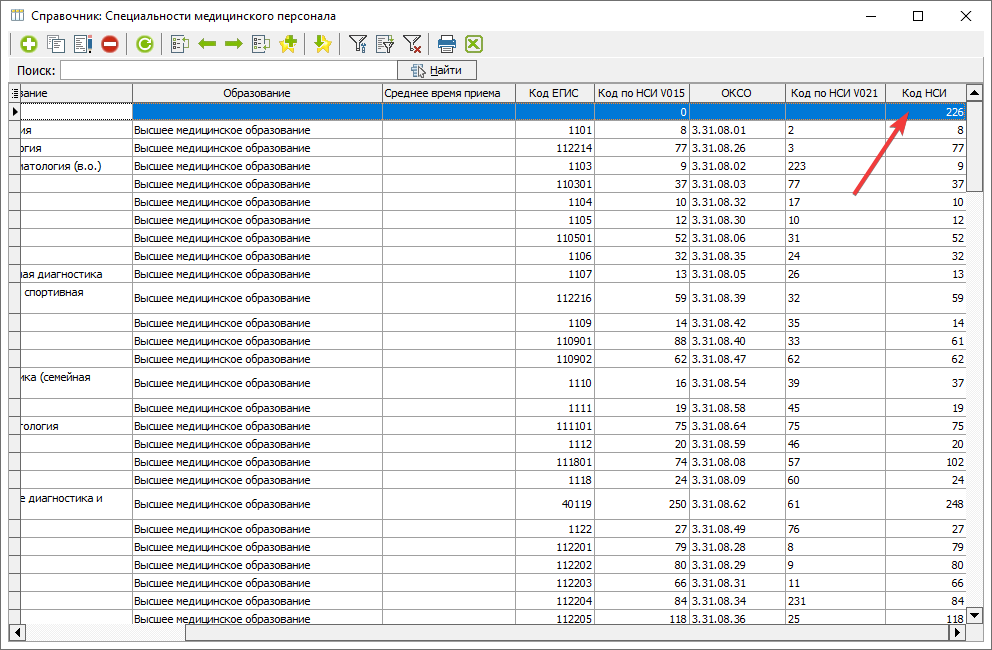This screenshot has height=650, width=992.
Task: Jump to the first record in the list
Action: [x=180, y=44]
